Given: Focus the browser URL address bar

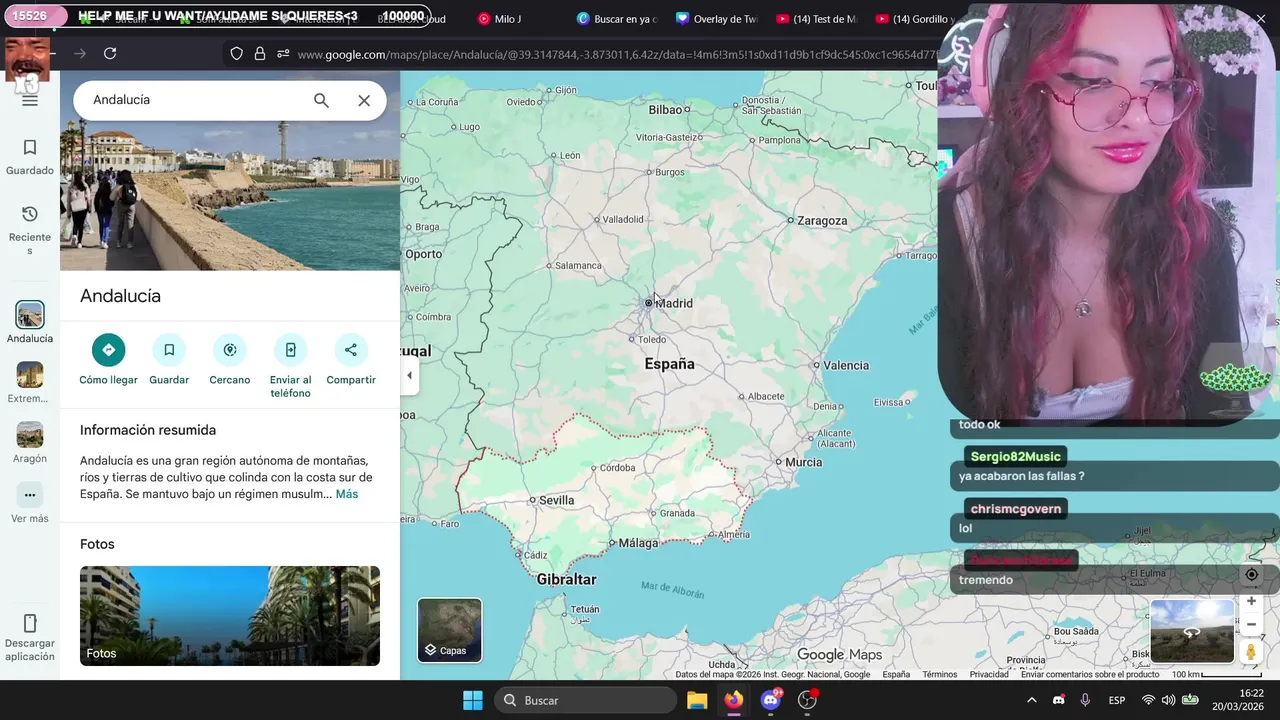Looking at the screenshot, I should click(615, 54).
